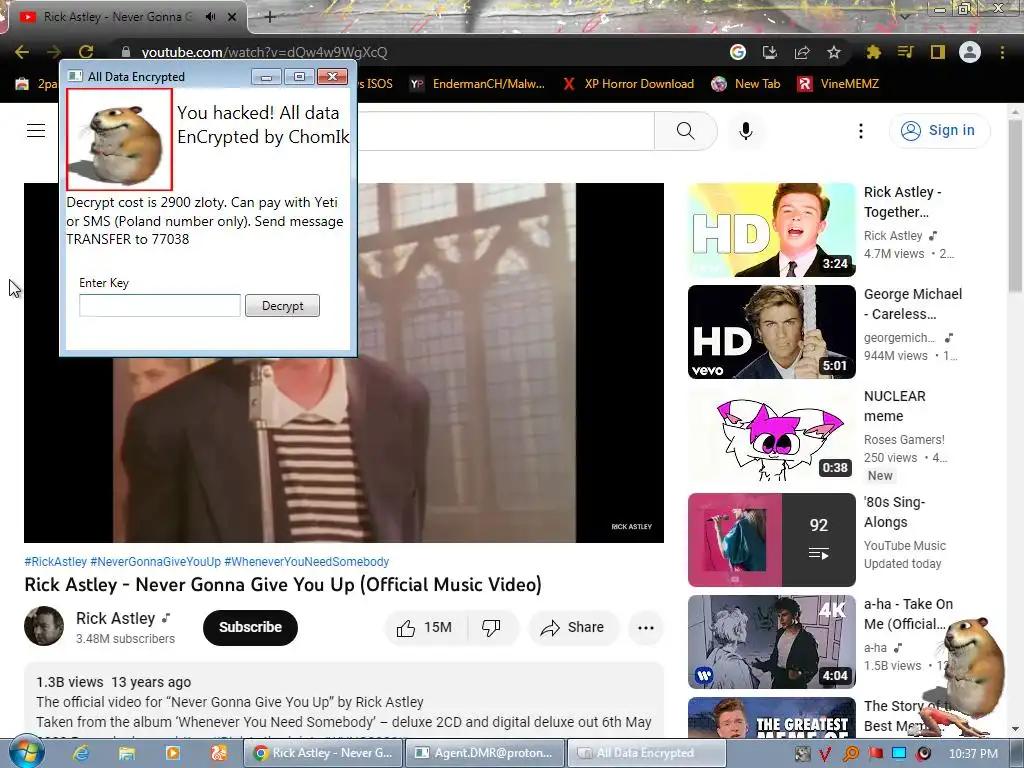Open the Rick Astley channel avatar

pyautogui.click(x=44, y=626)
